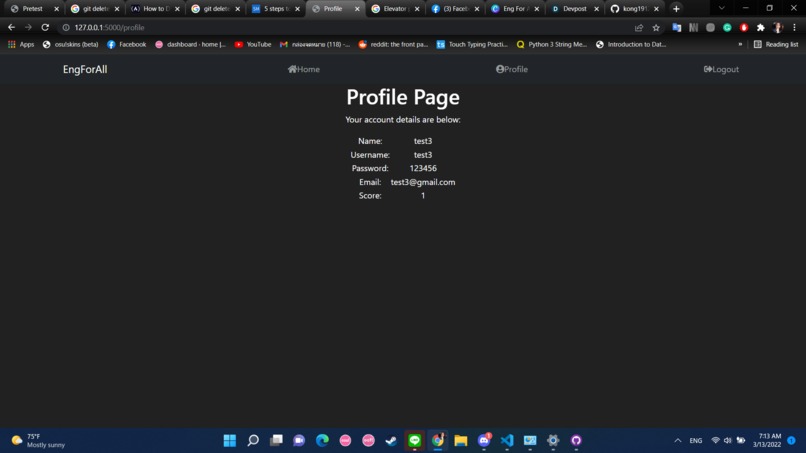Open Windows Start menu
The image size is (806, 453).
pos(230,441)
